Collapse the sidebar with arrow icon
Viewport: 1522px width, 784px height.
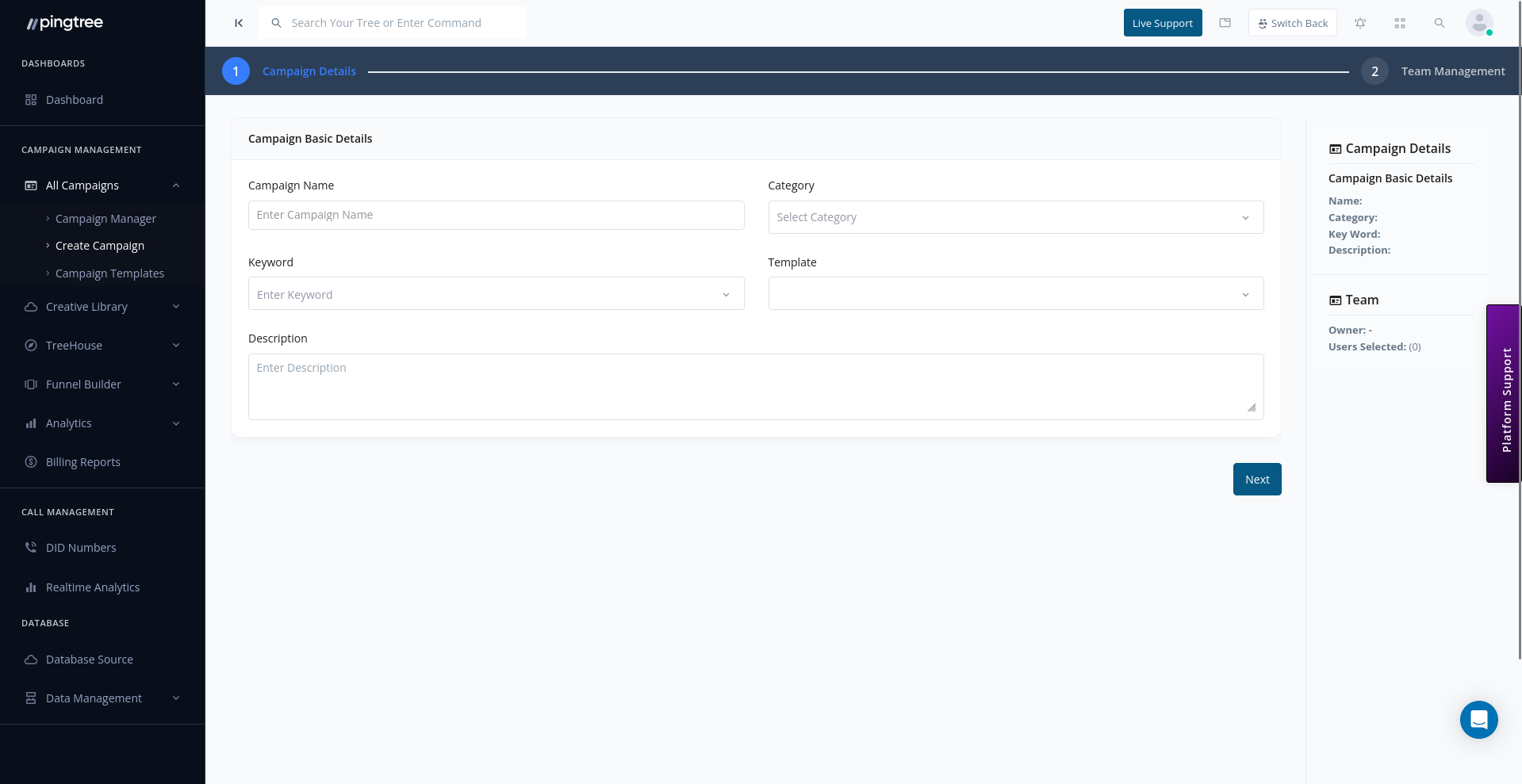coord(239,23)
